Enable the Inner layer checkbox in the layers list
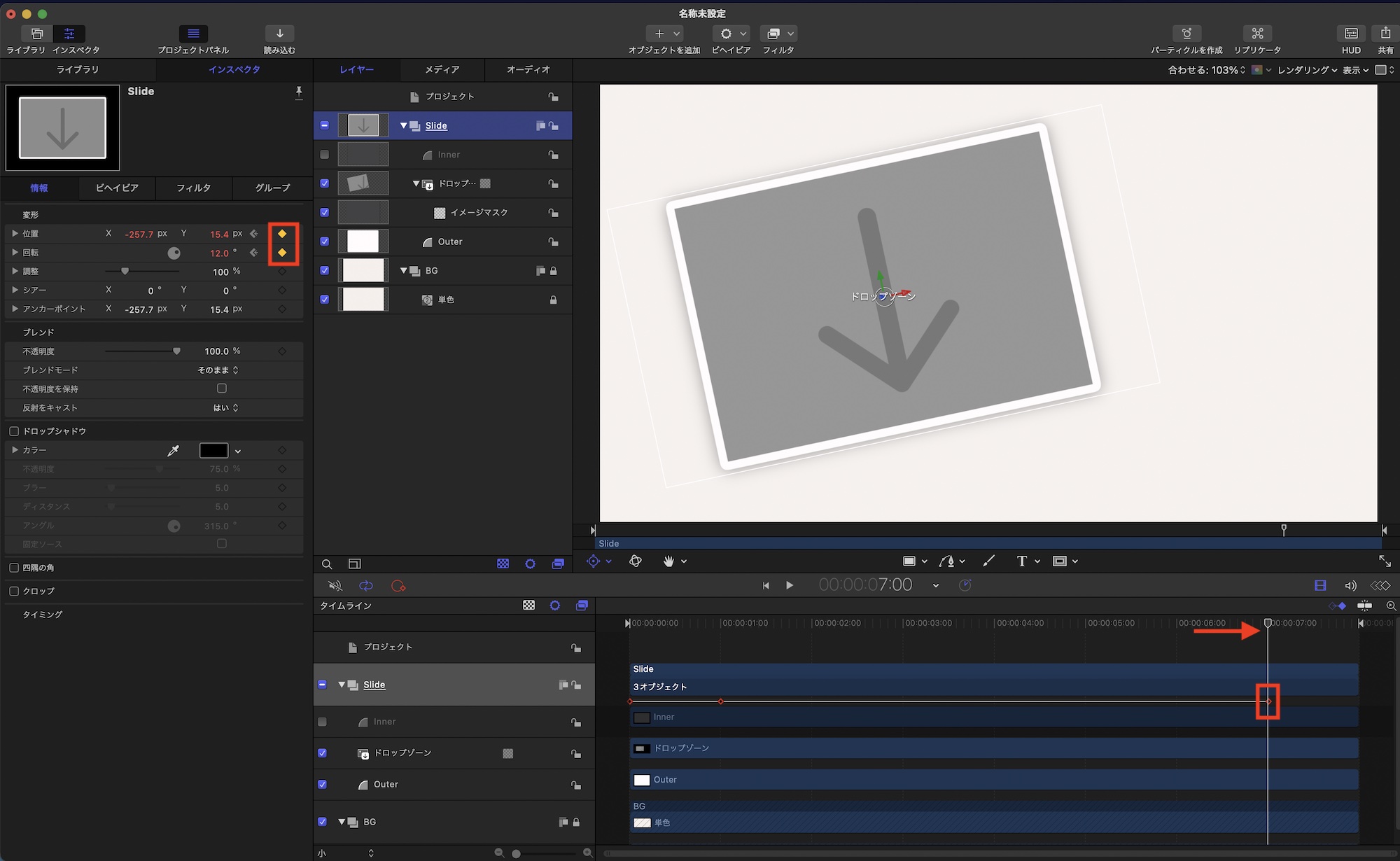 (x=324, y=155)
